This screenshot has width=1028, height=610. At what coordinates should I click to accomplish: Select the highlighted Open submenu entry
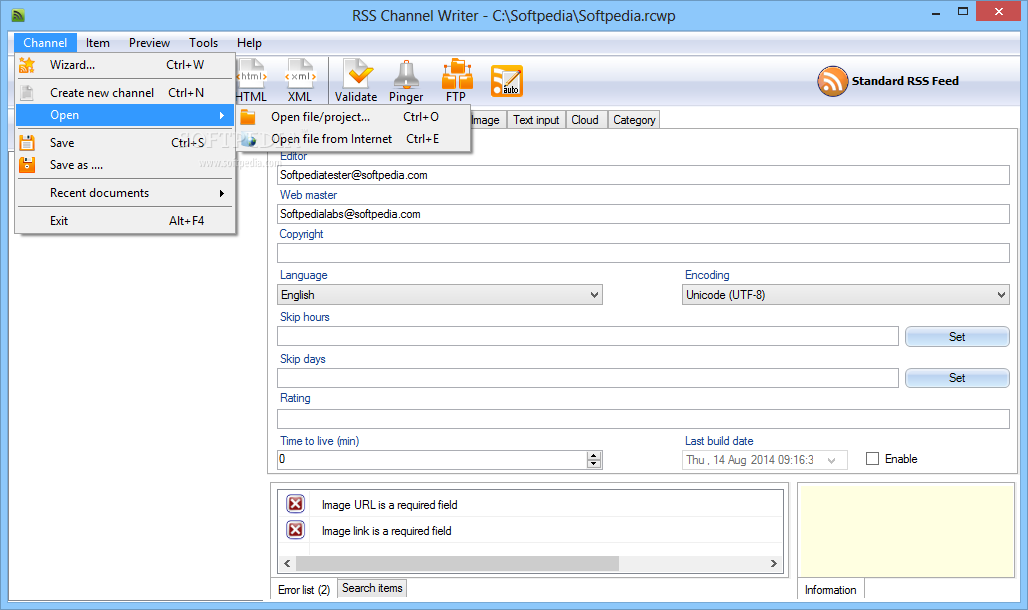tap(125, 115)
